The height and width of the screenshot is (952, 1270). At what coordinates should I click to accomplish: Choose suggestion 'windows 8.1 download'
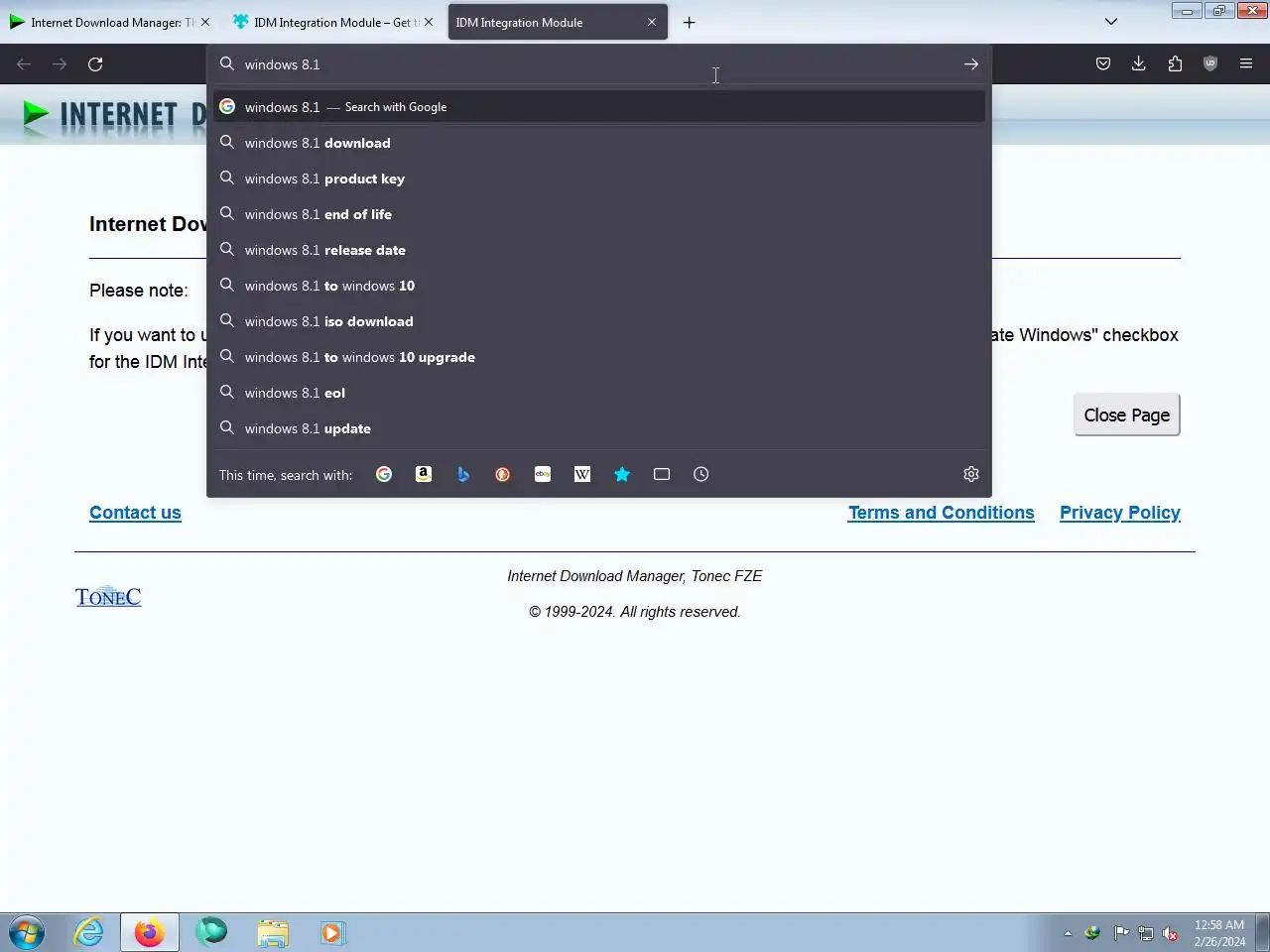click(x=599, y=143)
